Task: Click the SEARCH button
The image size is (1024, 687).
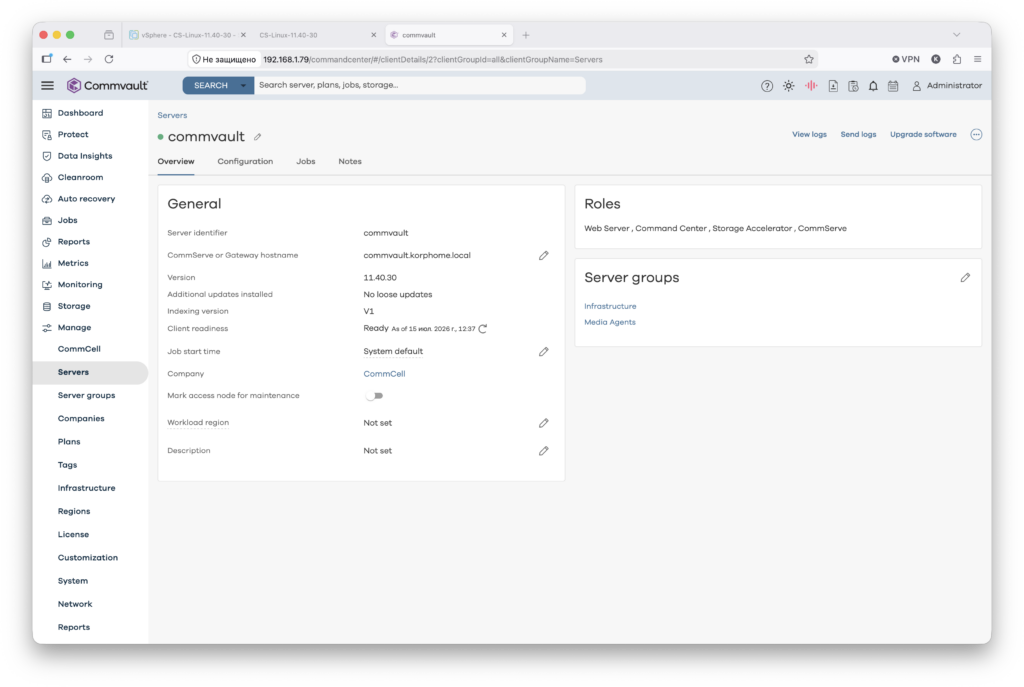Action: (210, 86)
